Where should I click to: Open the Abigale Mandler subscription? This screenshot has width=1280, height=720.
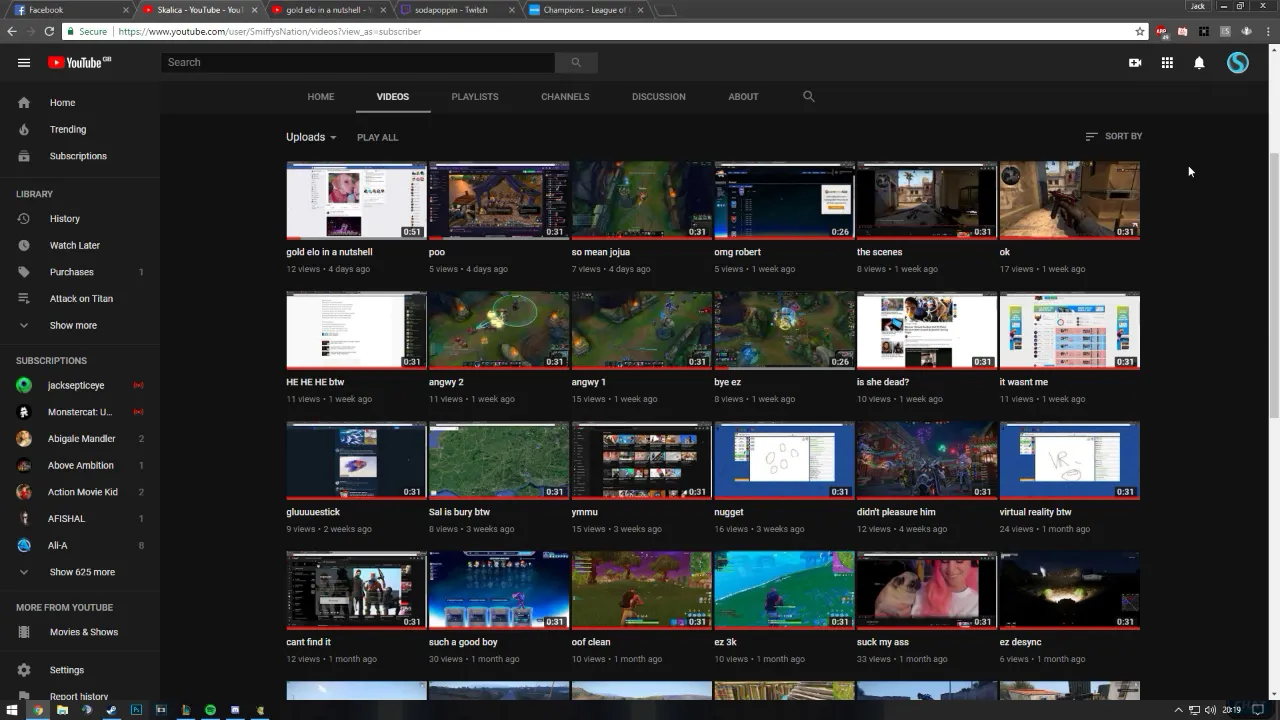(80, 438)
